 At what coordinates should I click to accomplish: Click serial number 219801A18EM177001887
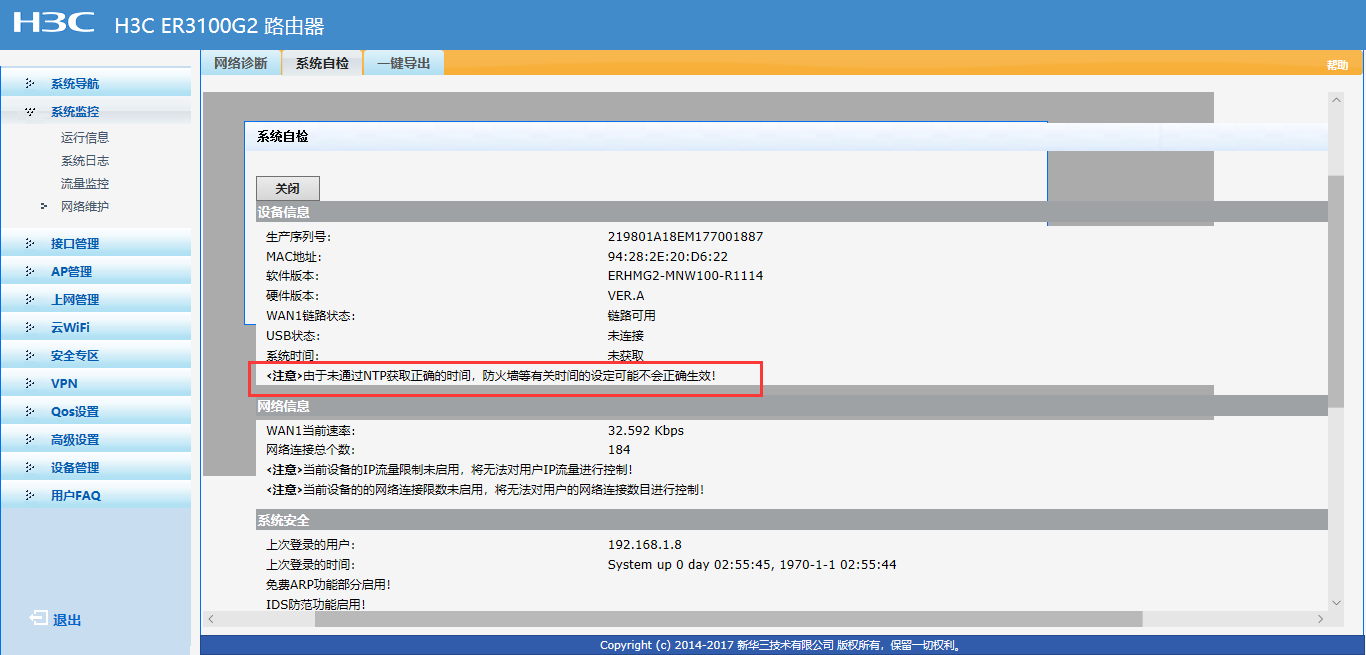coord(686,237)
